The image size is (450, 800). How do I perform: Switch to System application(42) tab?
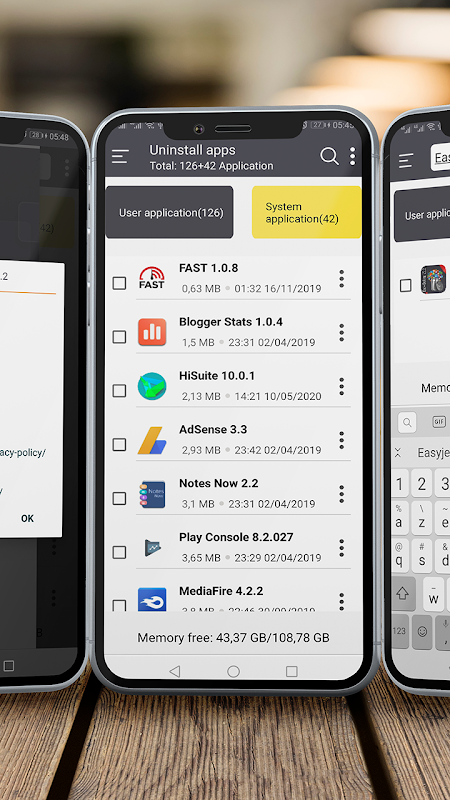pyautogui.click(x=307, y=212)
